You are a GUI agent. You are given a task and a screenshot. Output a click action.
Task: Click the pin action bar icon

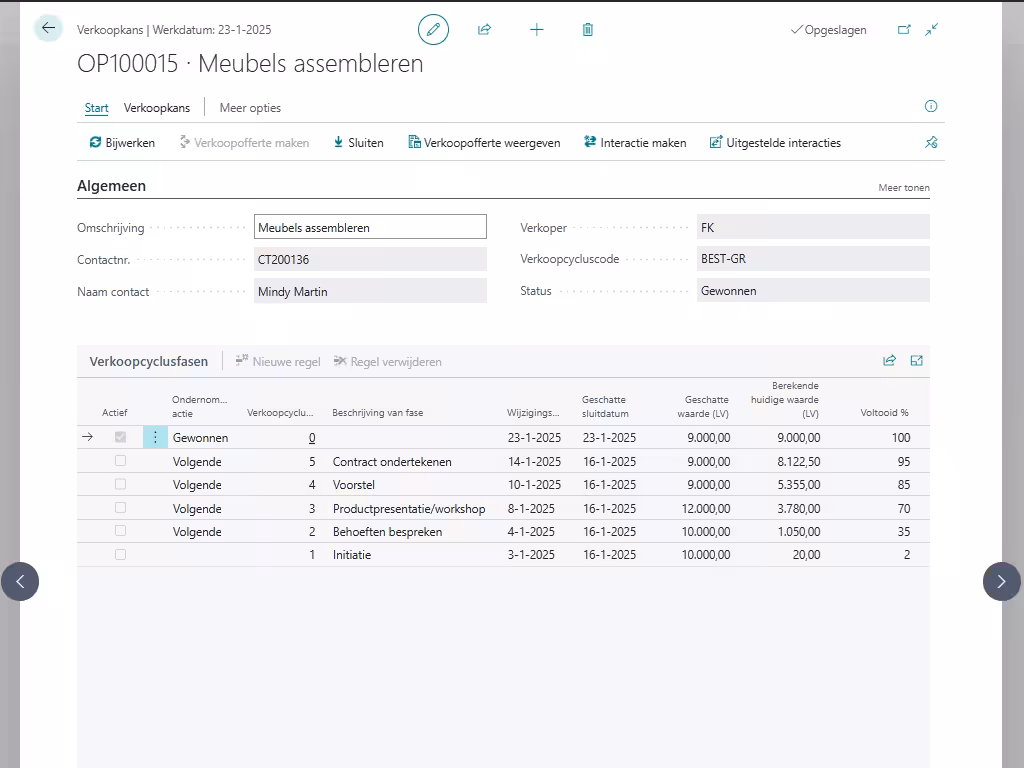(x=931, y=143)
